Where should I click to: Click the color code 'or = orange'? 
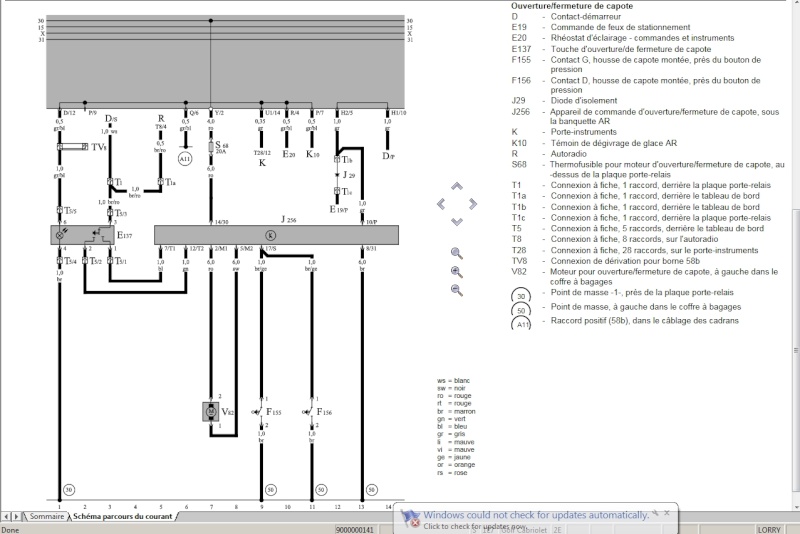click(x=456, y=465)
